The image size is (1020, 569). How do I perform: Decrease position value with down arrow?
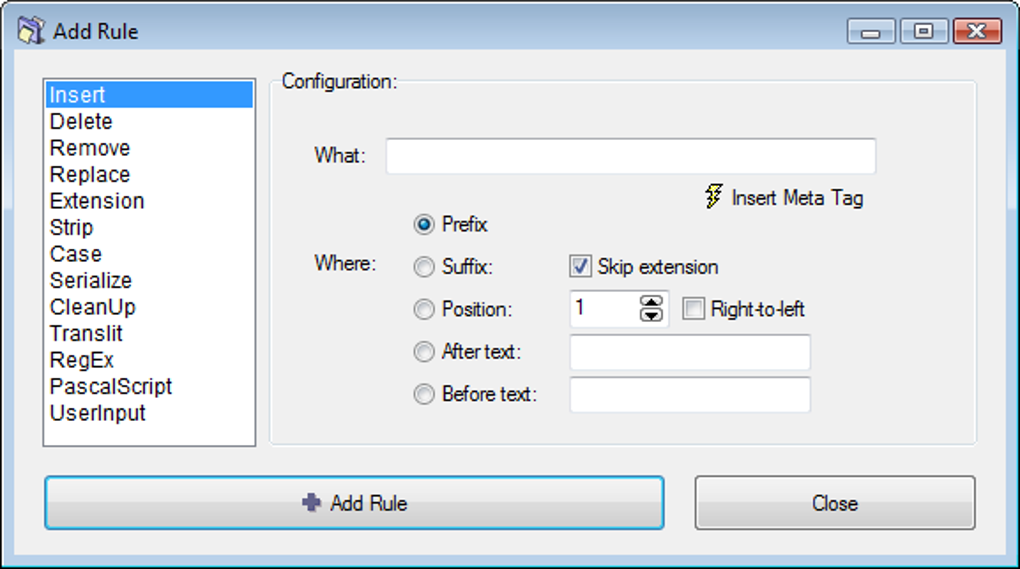[x=652, y=316]
